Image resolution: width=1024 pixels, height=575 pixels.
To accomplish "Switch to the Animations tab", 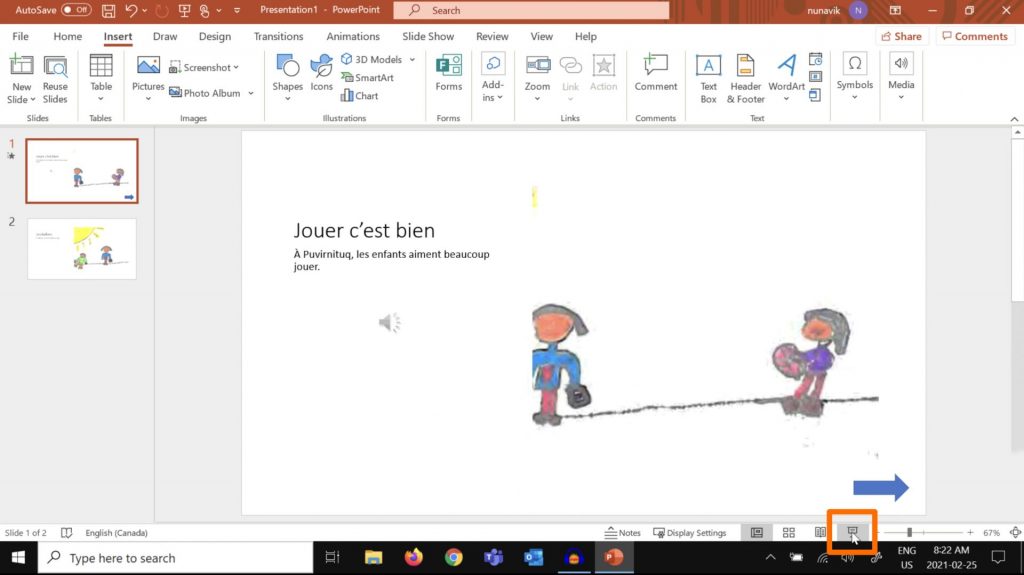I will pyautogui.click(x=353, y=36).
